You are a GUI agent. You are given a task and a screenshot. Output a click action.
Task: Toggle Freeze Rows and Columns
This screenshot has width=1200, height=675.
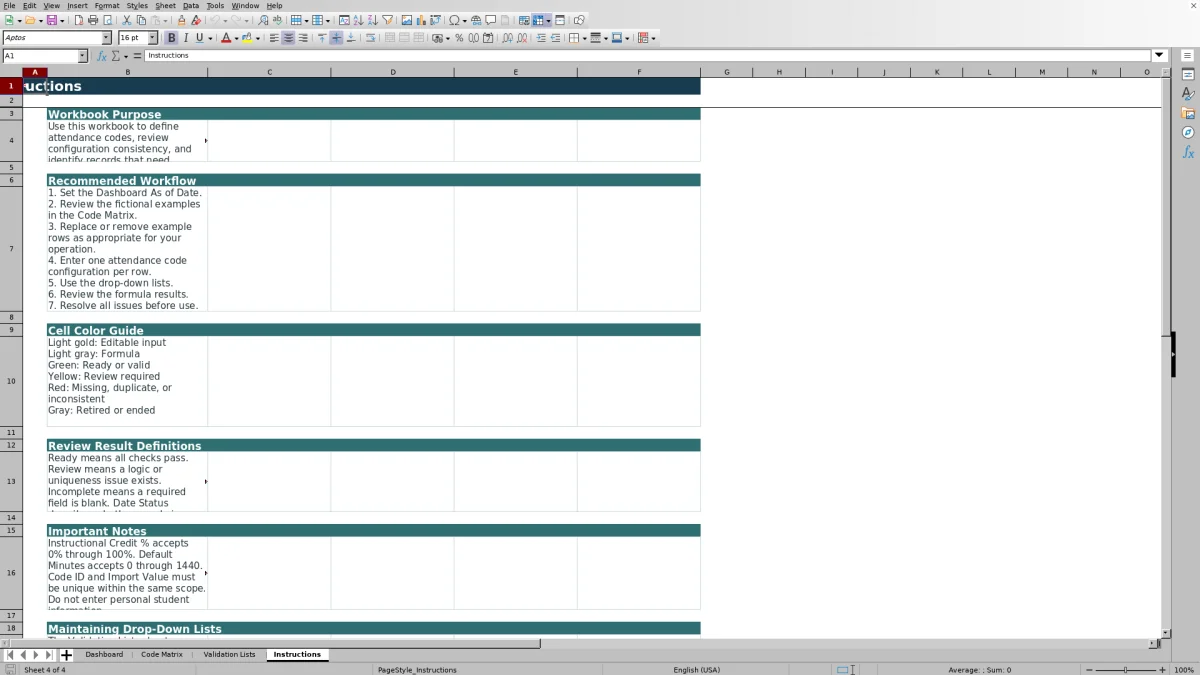pyautogui.click(x=538, y=20)
